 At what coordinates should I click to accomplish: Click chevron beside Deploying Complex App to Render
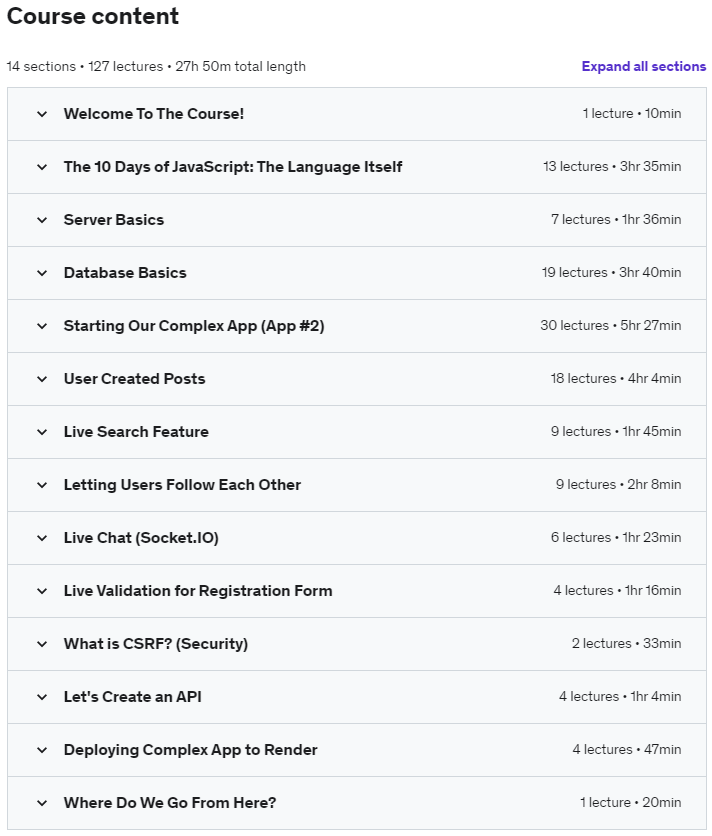42,750
